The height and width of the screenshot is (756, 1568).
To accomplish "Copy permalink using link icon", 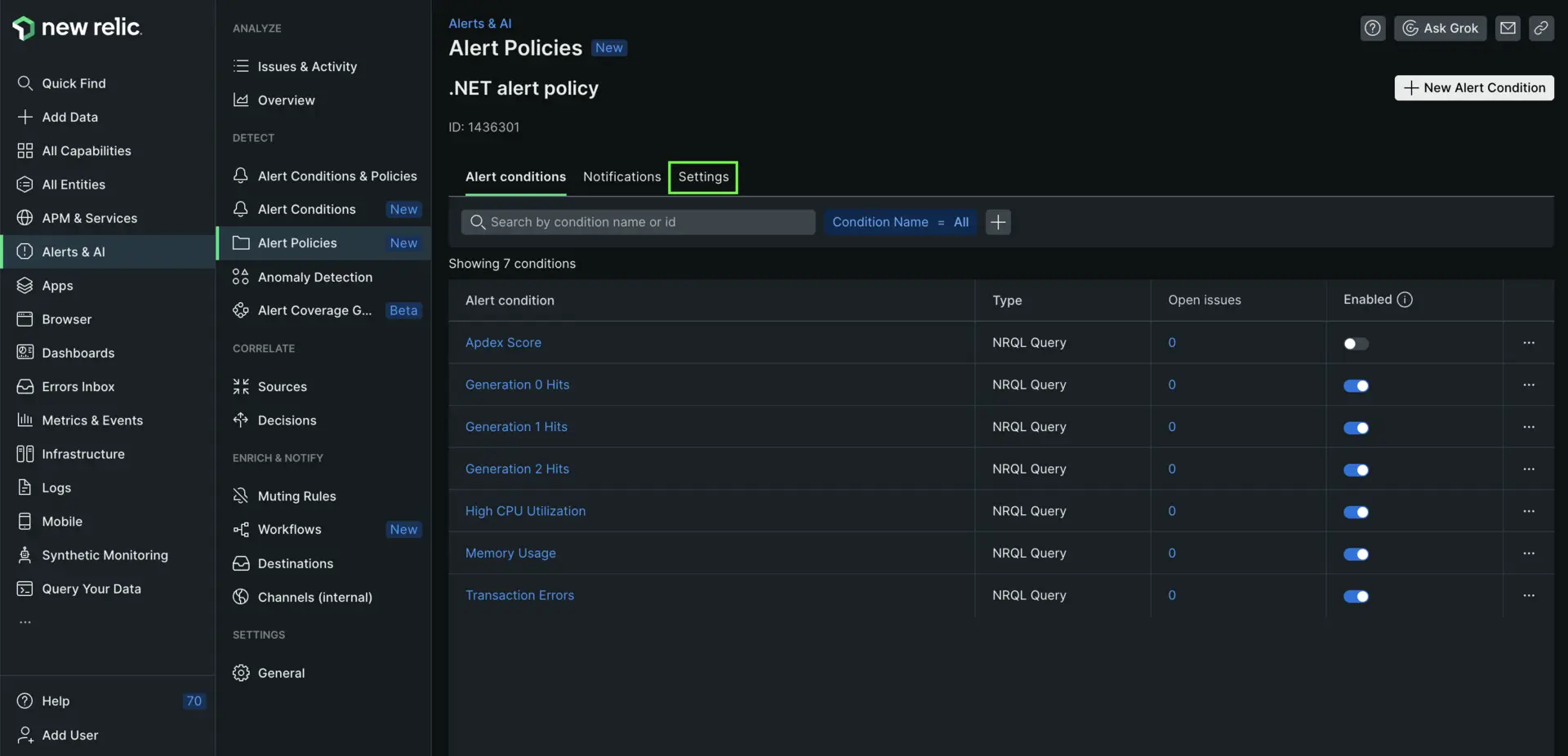I will [1541, 28].
